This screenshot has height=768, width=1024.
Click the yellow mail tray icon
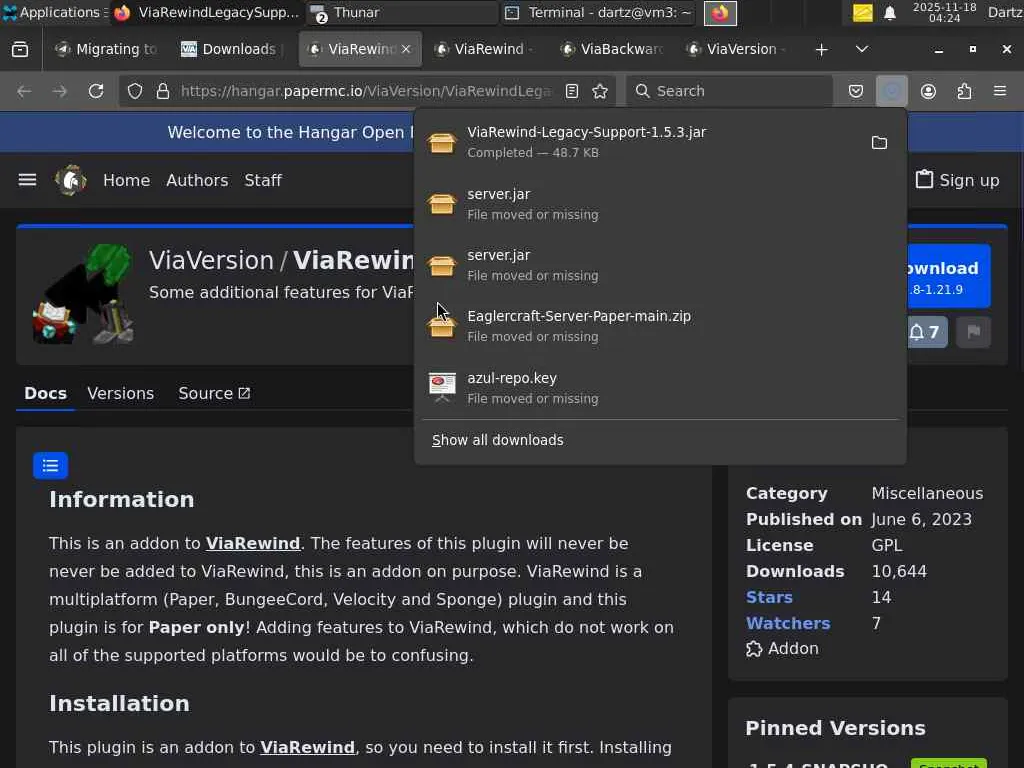point(862,13)
